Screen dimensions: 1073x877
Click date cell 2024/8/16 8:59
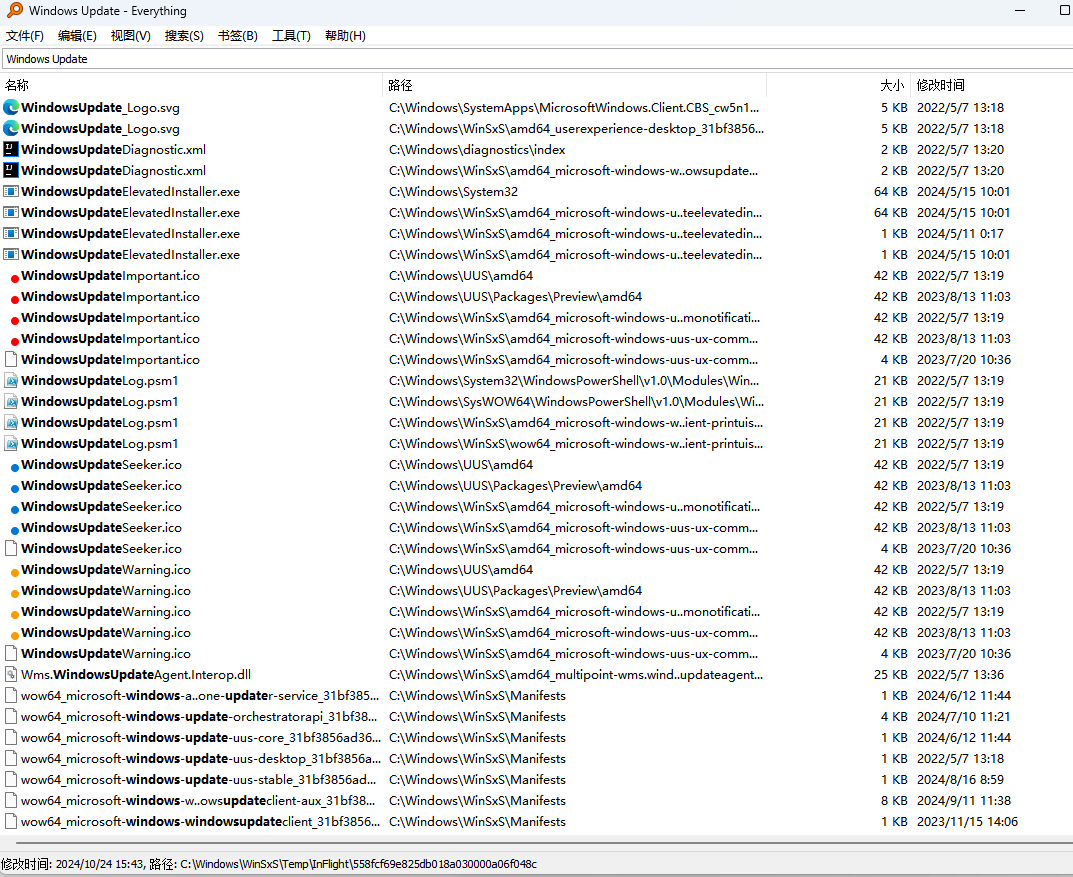coord(960,779)
